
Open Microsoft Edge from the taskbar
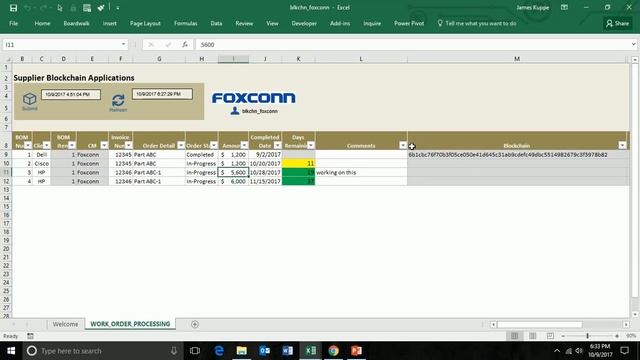219,351
